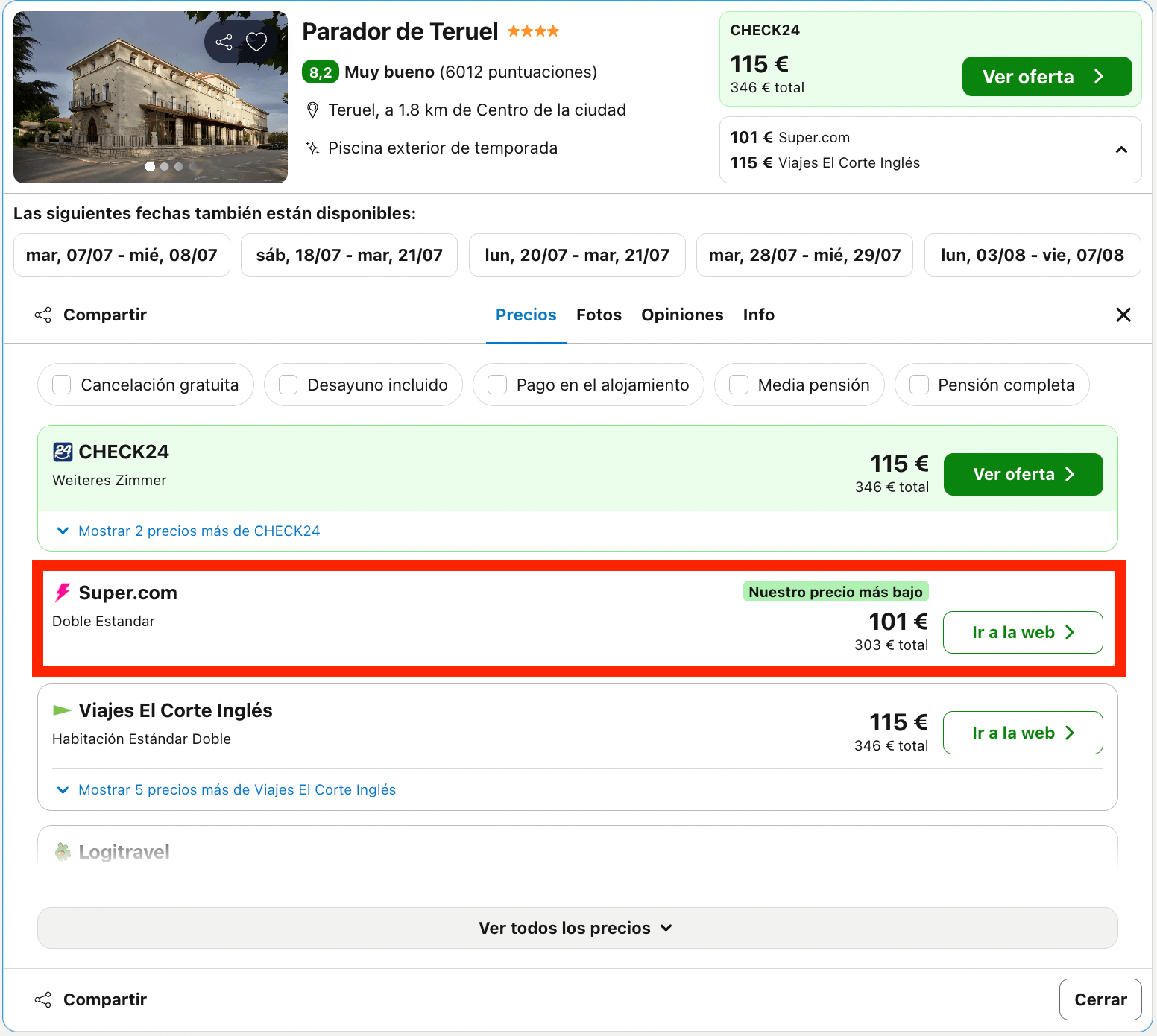
Task: Click the Habitación Estándar Doble label
Action: (142, 739)
